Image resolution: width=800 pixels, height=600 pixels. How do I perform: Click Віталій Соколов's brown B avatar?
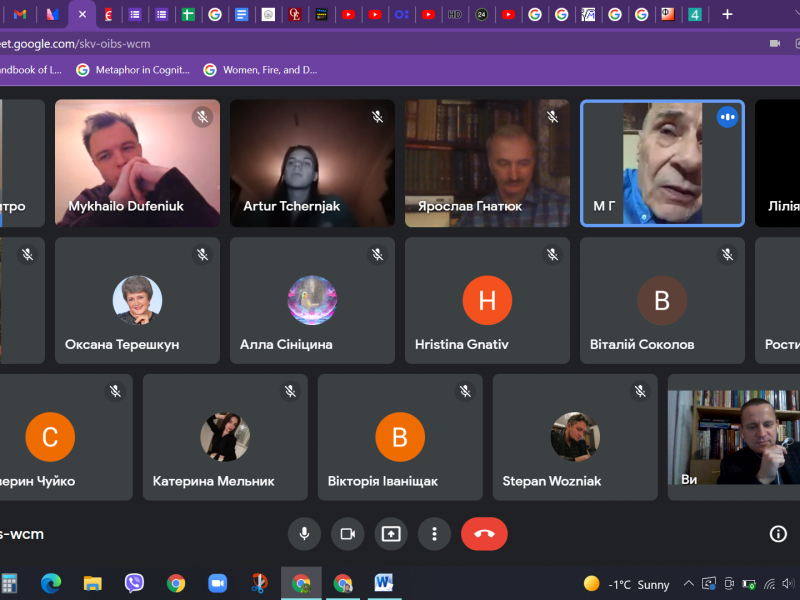click(x=662, y=300)
